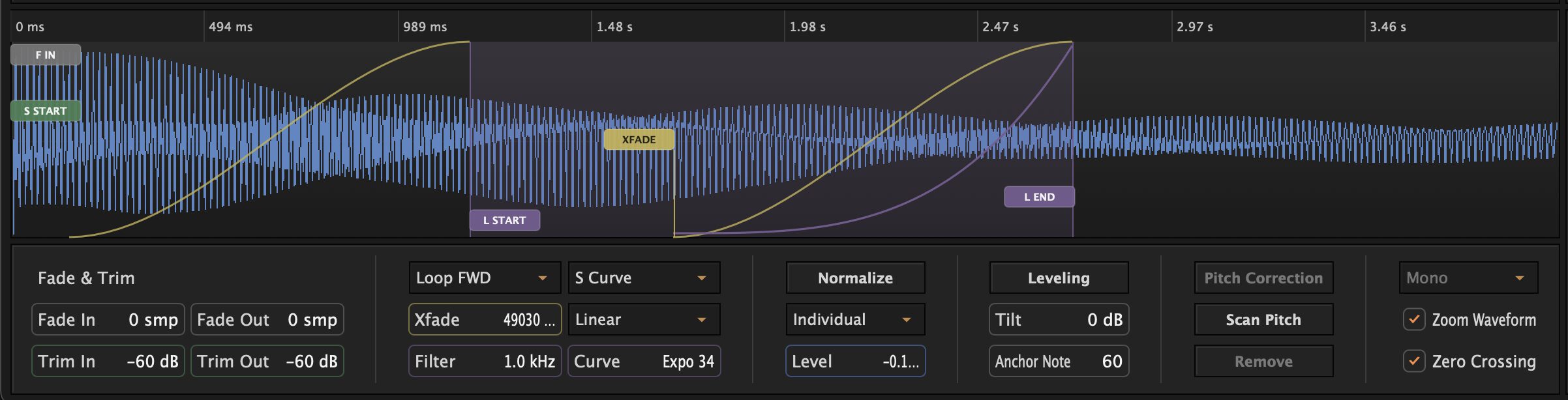
Task: Expand the S Curve crossfade shape dropdown
Action: (x=644, y=278)
